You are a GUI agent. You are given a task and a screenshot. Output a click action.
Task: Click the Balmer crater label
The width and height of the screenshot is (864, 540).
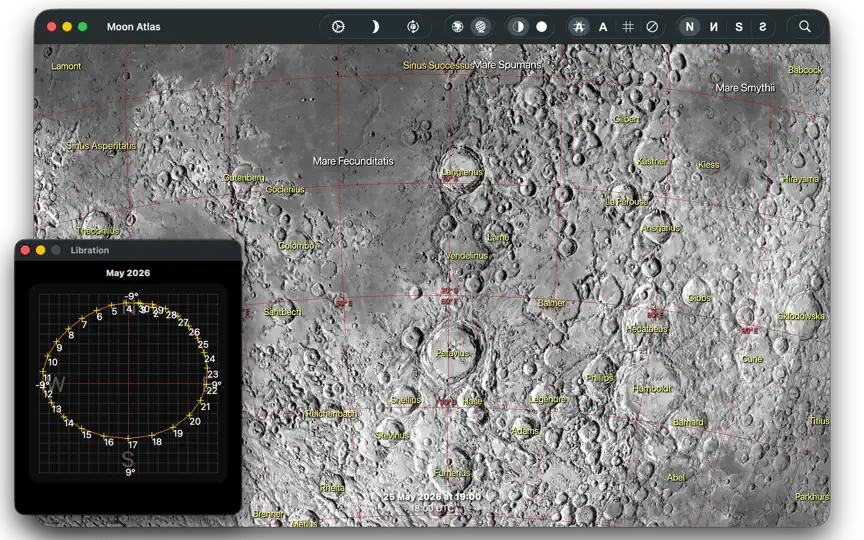(552, 303)
